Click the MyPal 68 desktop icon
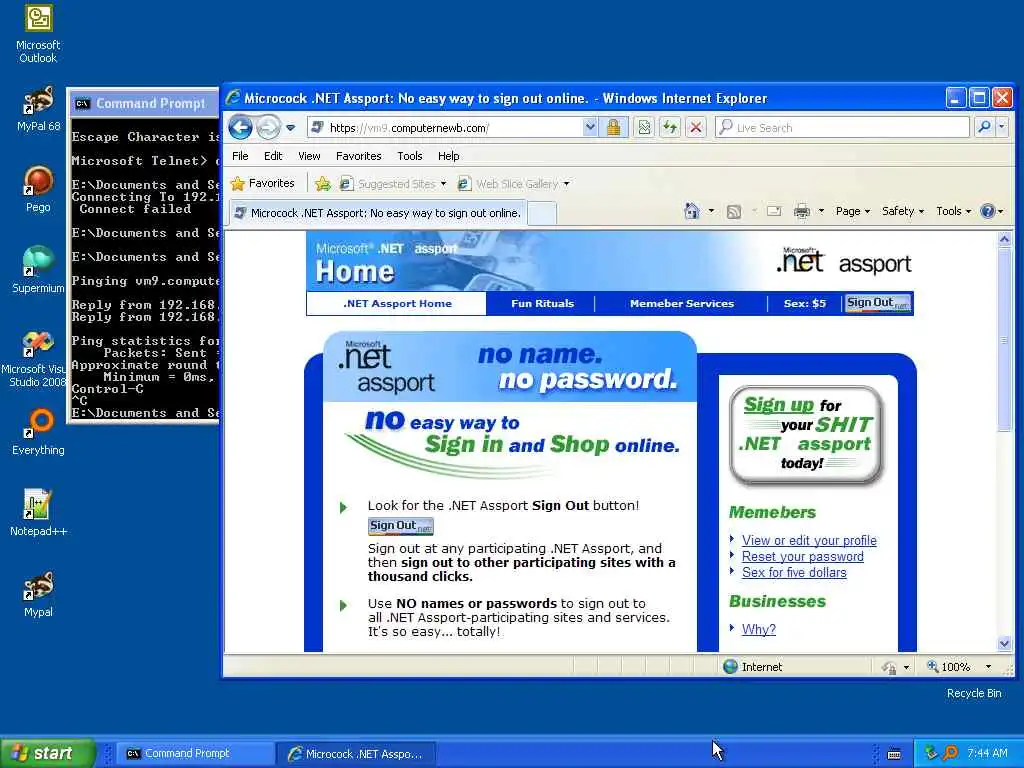 pos(38,109)
